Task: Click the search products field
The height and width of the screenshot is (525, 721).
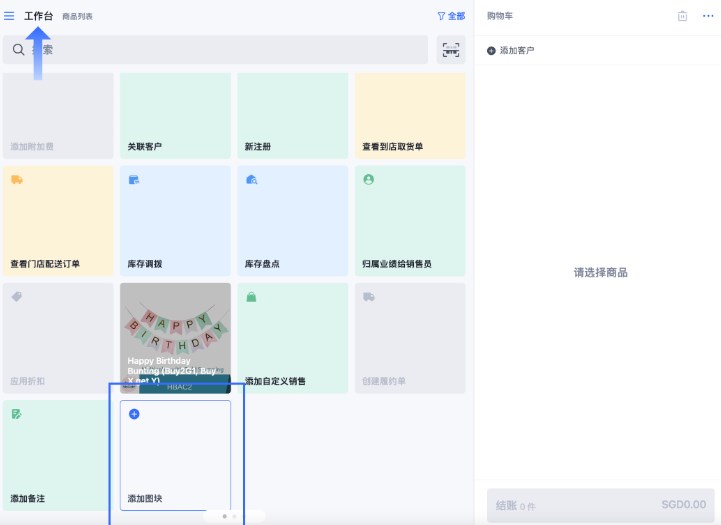Action: coord(220,50)
